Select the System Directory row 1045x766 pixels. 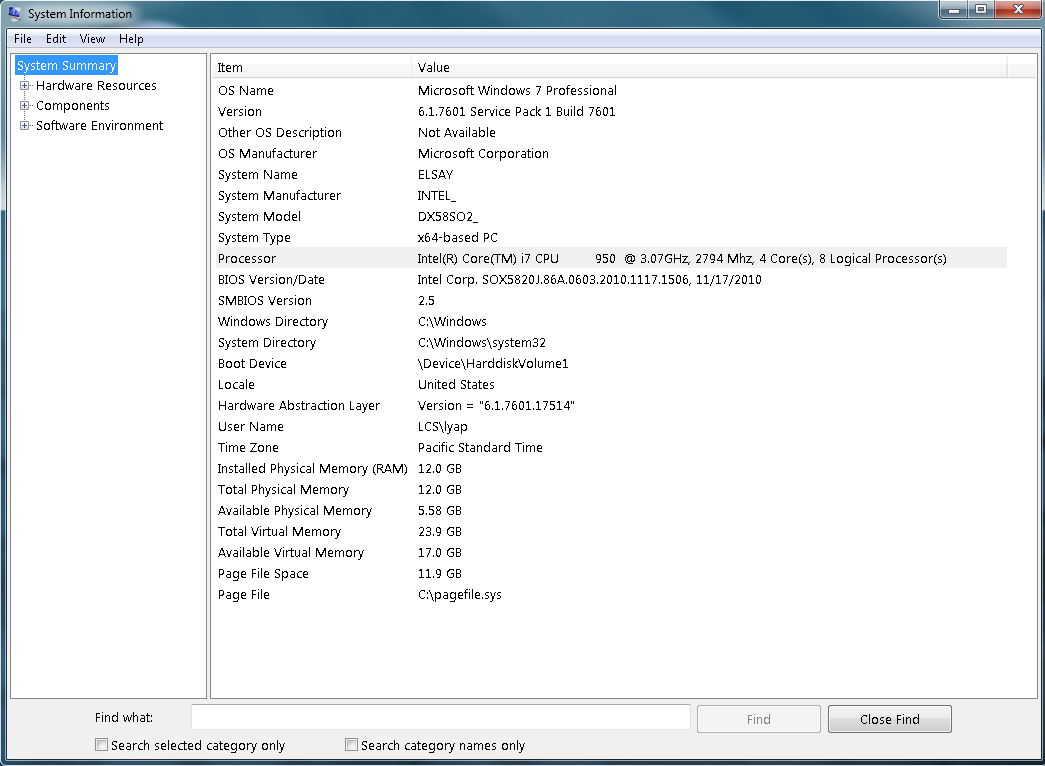tap(612, 343)
